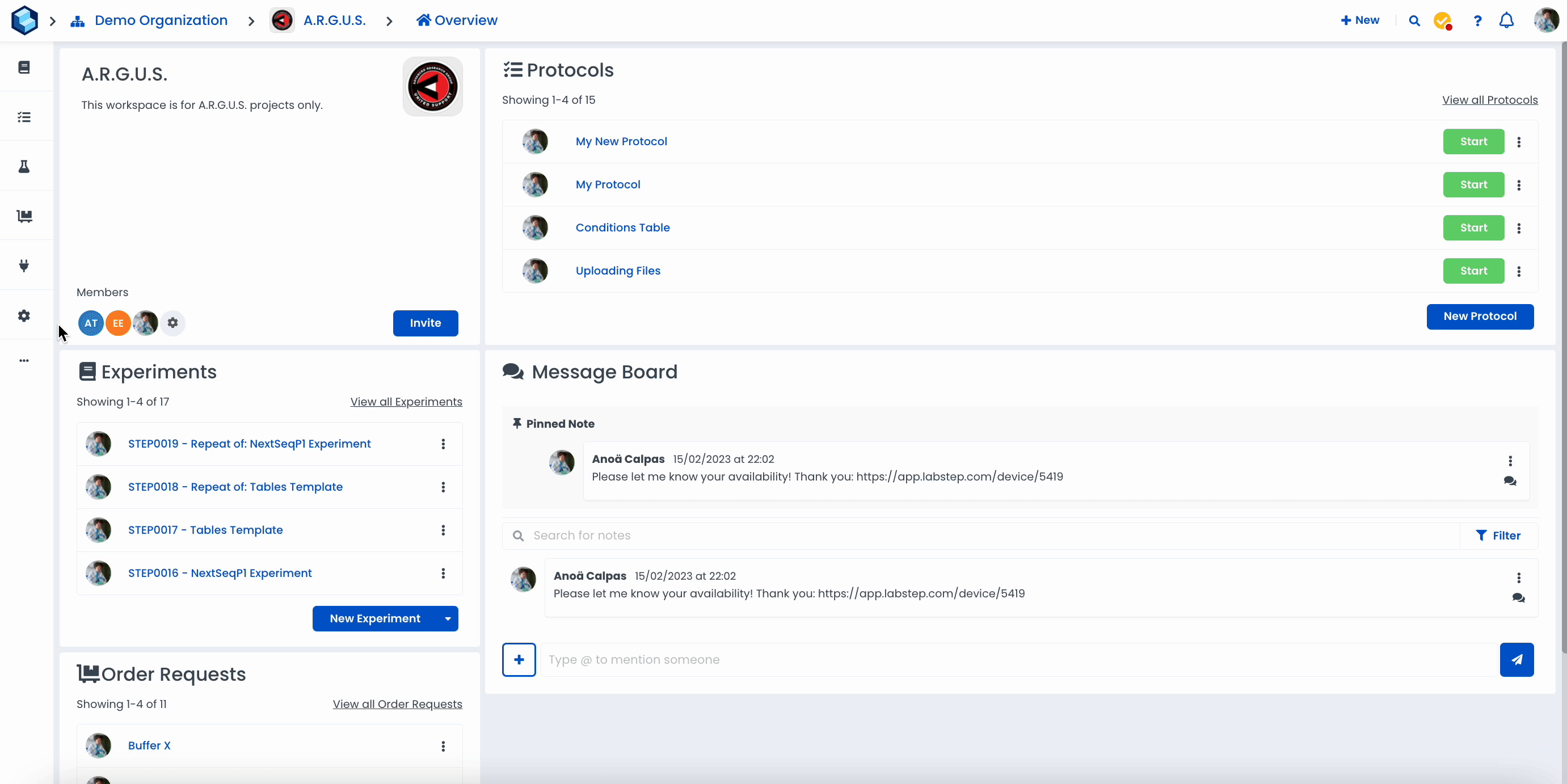1567x784 pixels.
Task: Open the Filter control on Message Board
Action: [1498, 536]
